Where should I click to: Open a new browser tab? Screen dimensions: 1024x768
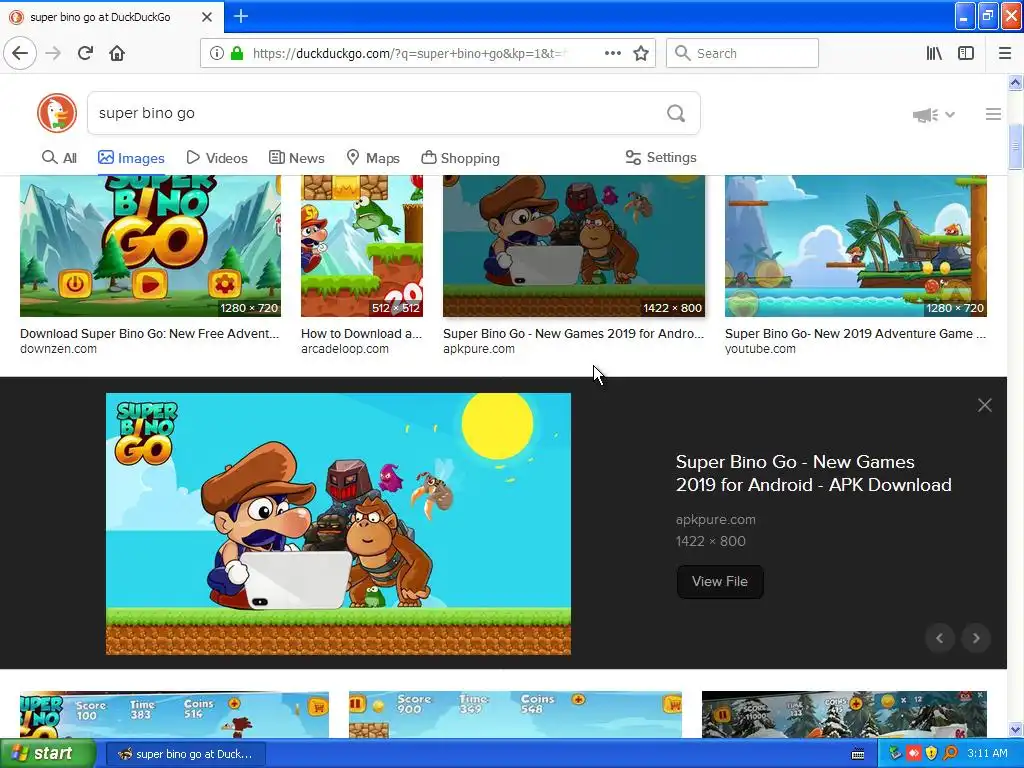[240, 16]
